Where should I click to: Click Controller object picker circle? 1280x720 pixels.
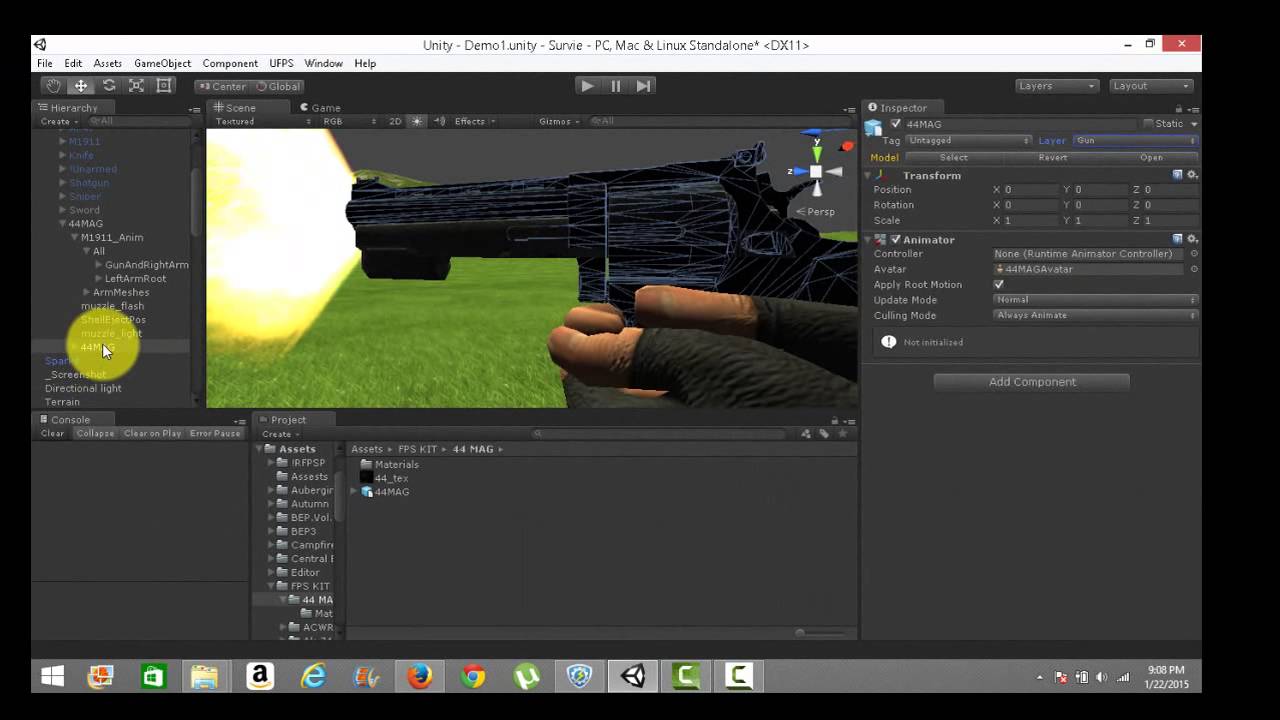click(x=1194, y=254)
